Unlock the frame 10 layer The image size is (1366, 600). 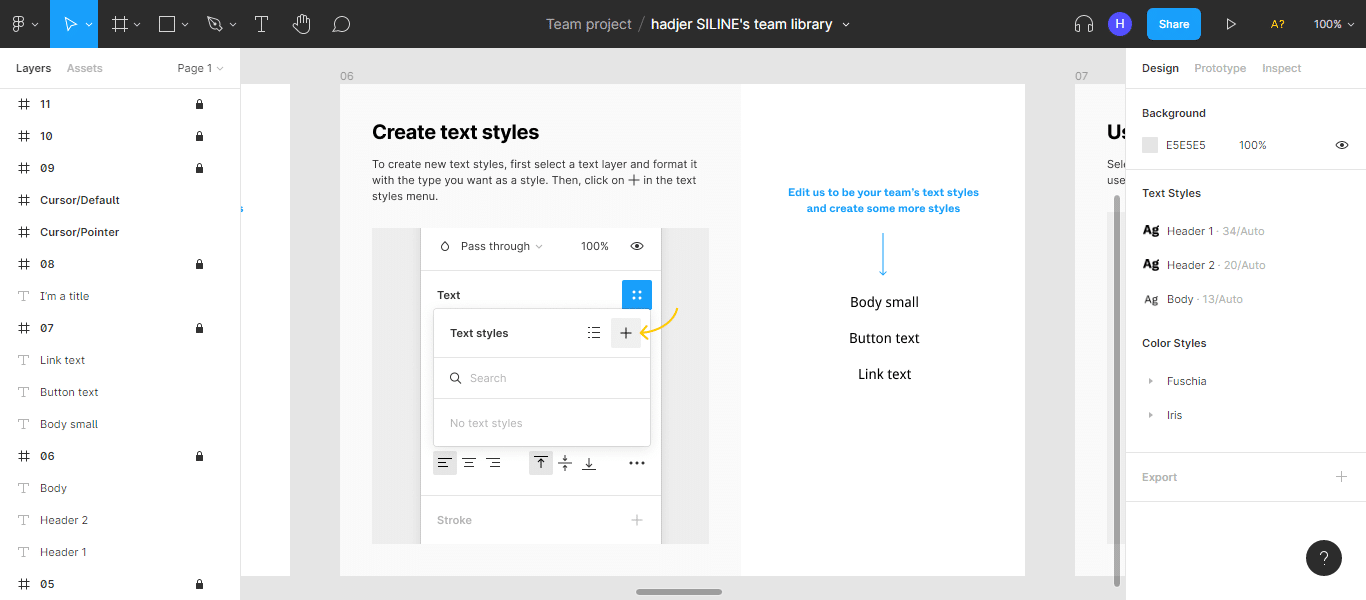[x=199, y=136]
